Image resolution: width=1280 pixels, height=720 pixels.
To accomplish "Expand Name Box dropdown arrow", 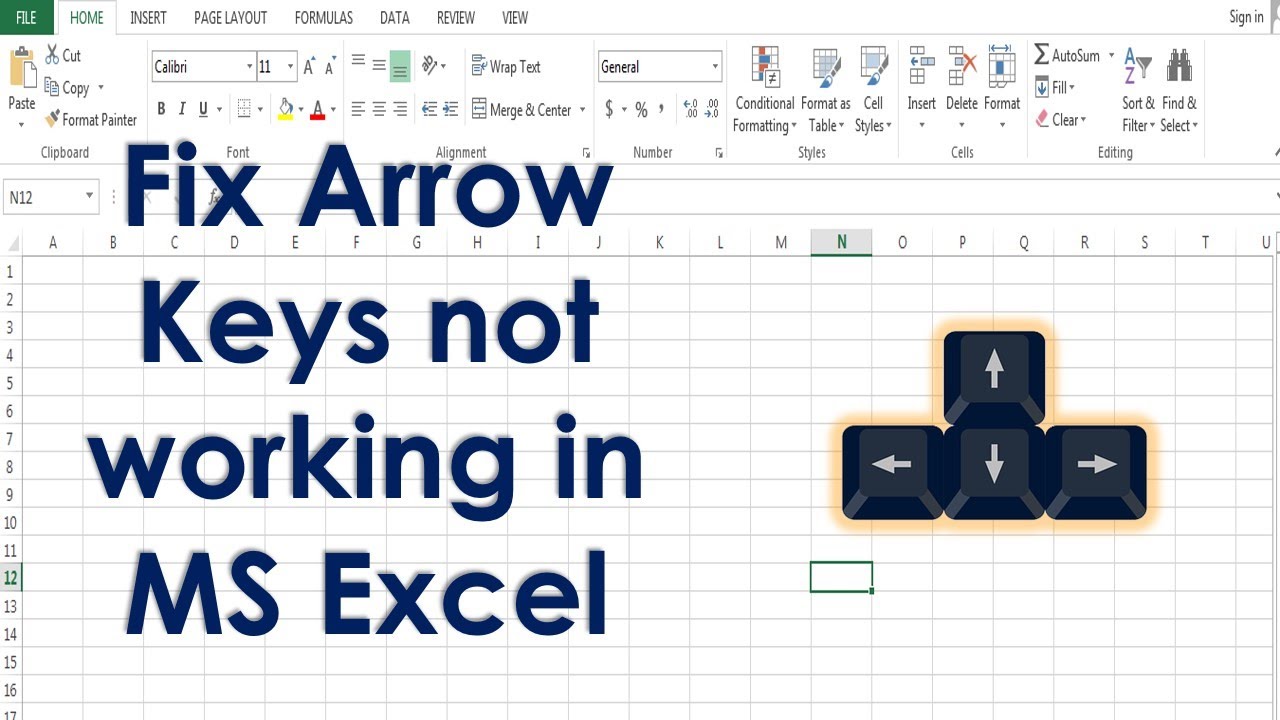I will (90, 197).
